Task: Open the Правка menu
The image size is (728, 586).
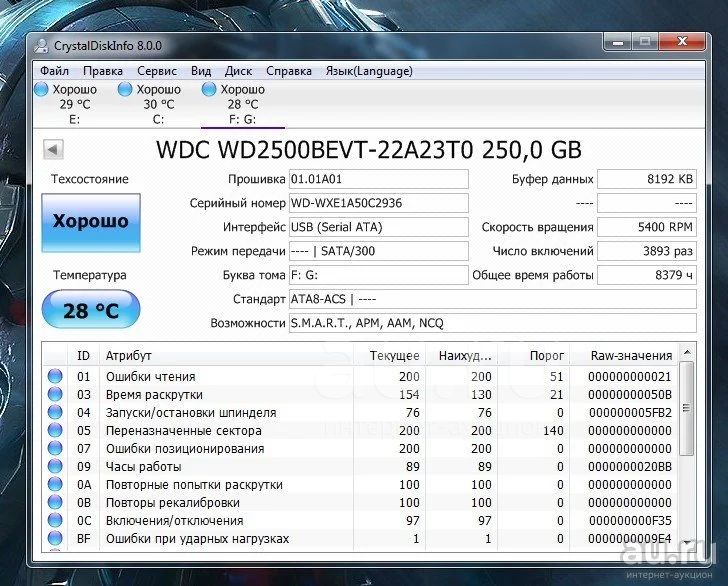Action: tap(103, 71)
